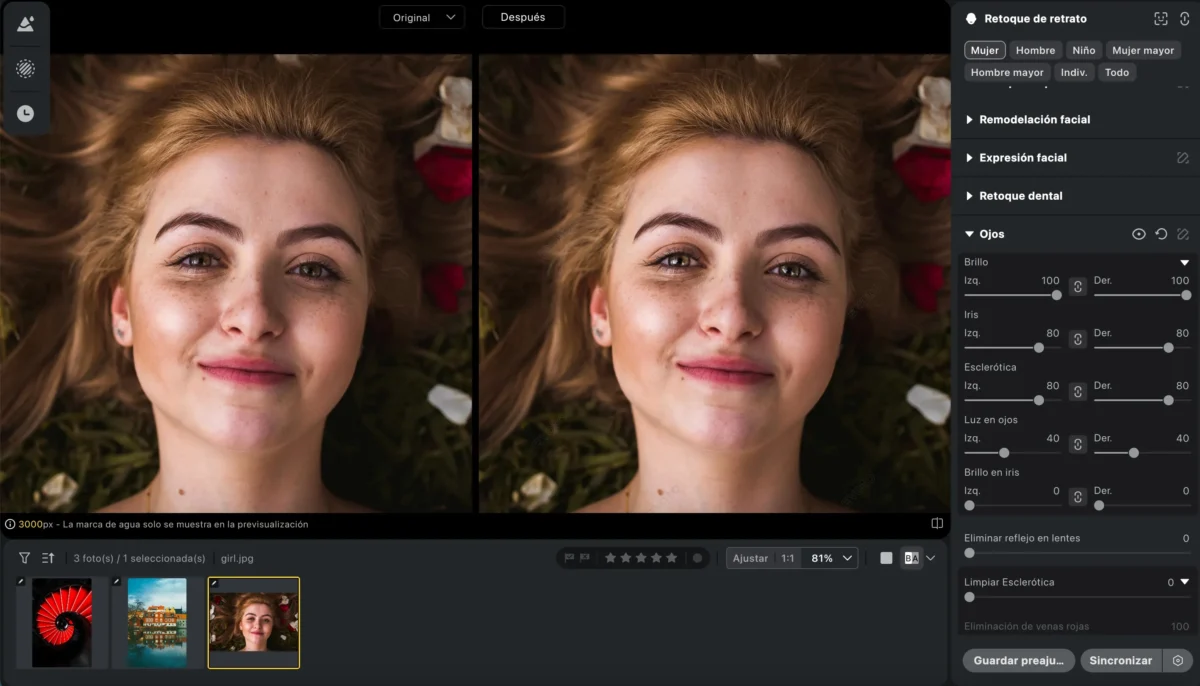This screenshot has width=1200, height=686.
Task: Click the brush-off icon on the Expresión facial row
Action: coord(1183,158)
